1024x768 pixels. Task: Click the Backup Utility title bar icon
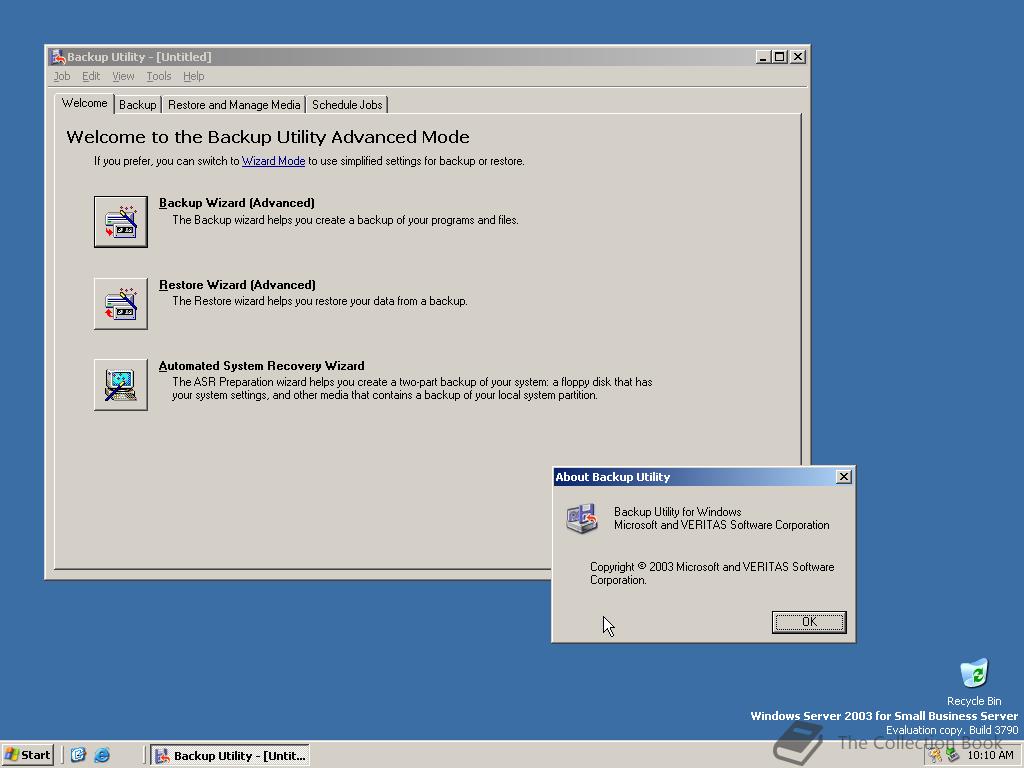tap(59, 57)
